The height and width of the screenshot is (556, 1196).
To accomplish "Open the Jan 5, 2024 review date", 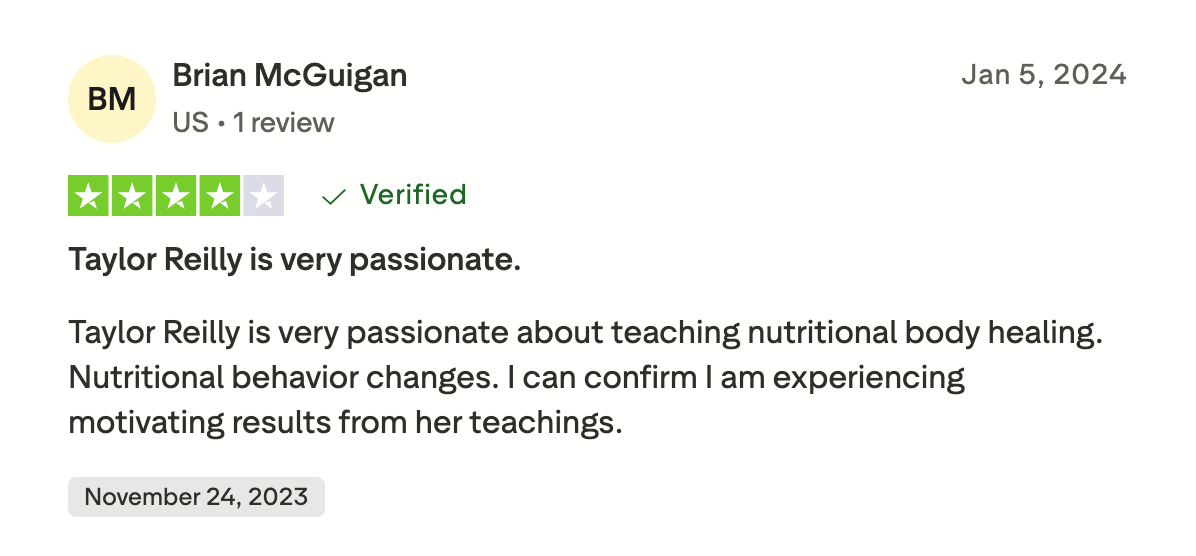I will point(1043,75).
